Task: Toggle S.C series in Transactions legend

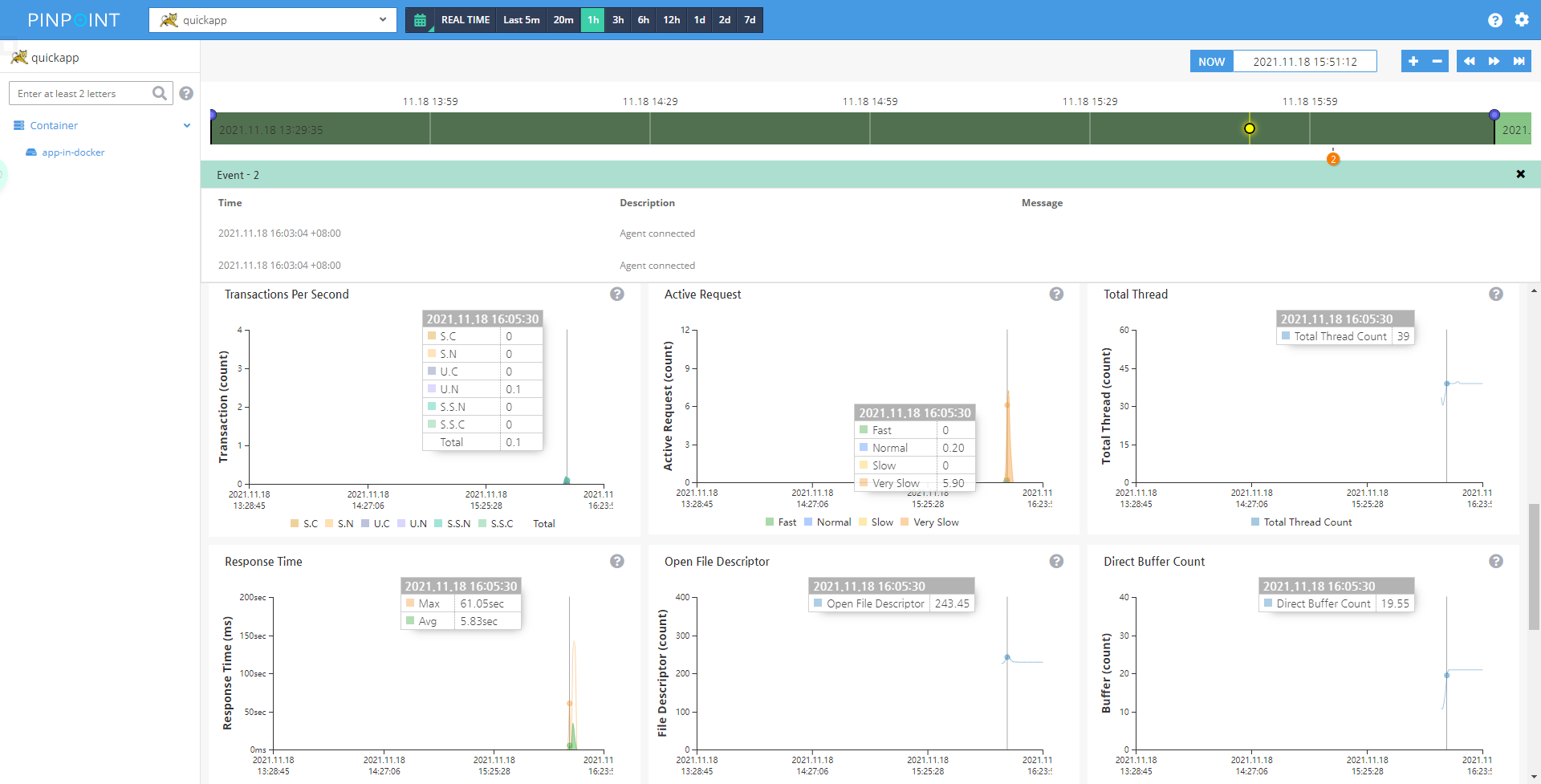Action: tap(304, 524)
